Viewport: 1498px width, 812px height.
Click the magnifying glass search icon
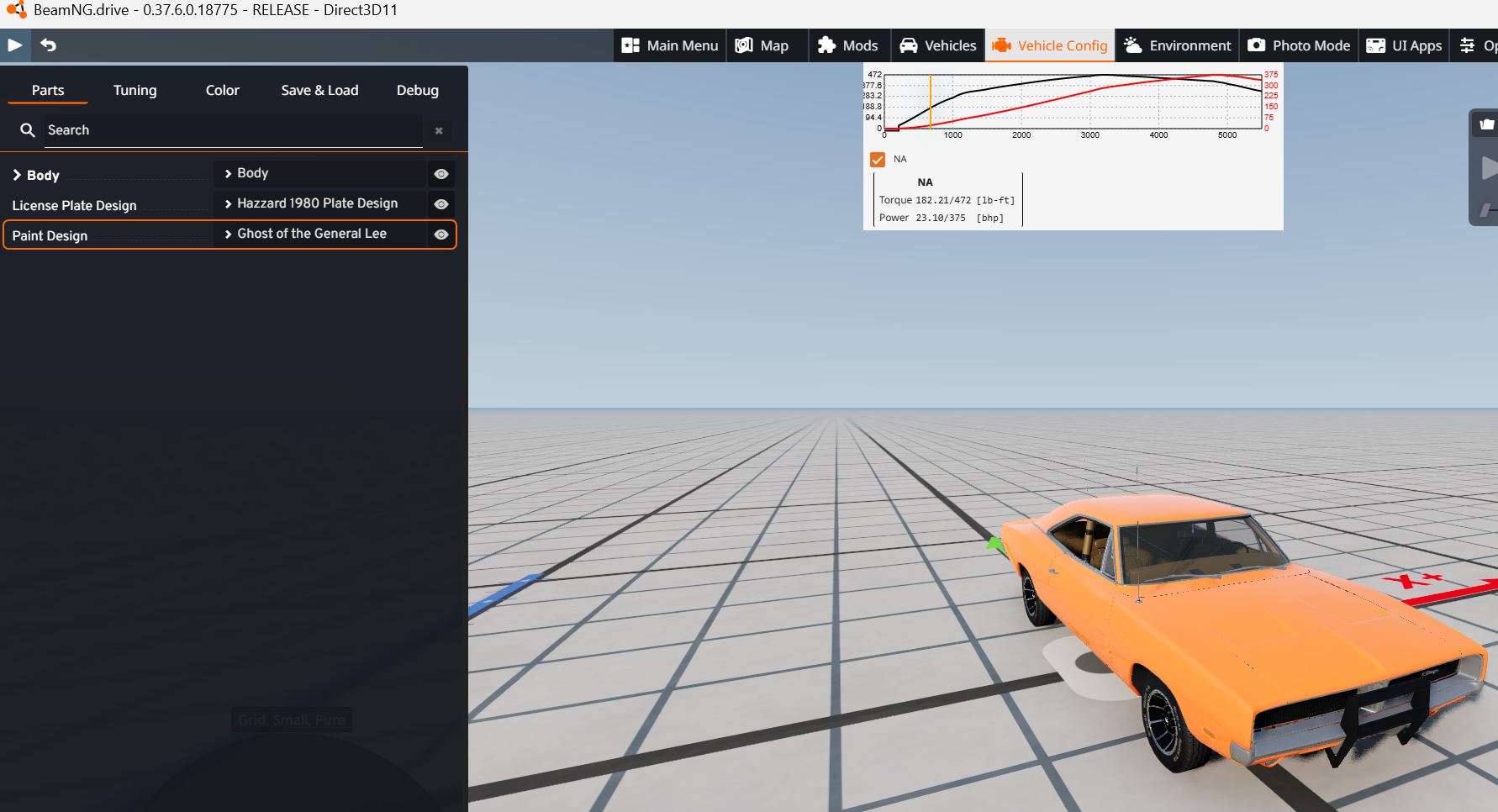[28, 130]
